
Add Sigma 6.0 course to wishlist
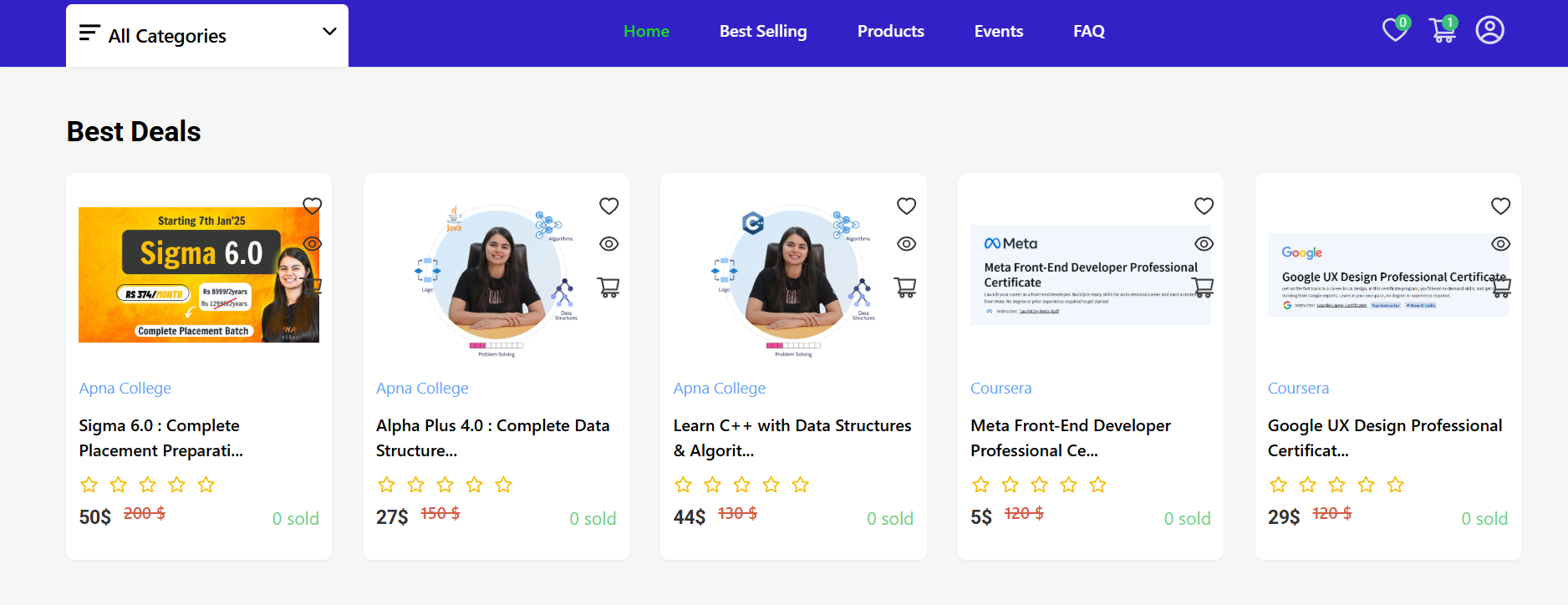point(312,206)
